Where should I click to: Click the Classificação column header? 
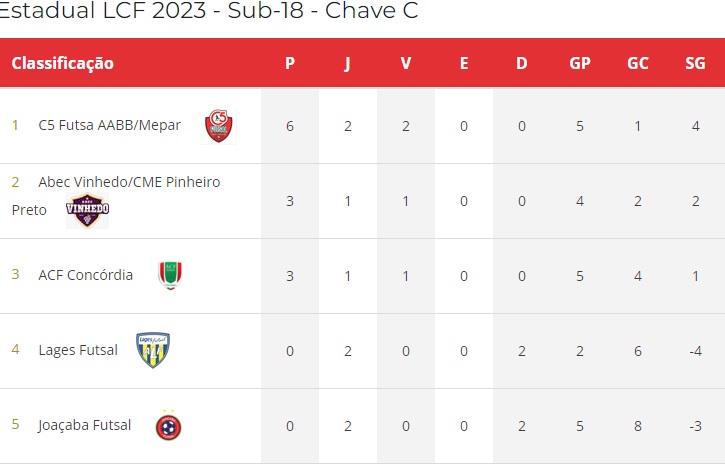pyautogui.click(x=62, y=63)
